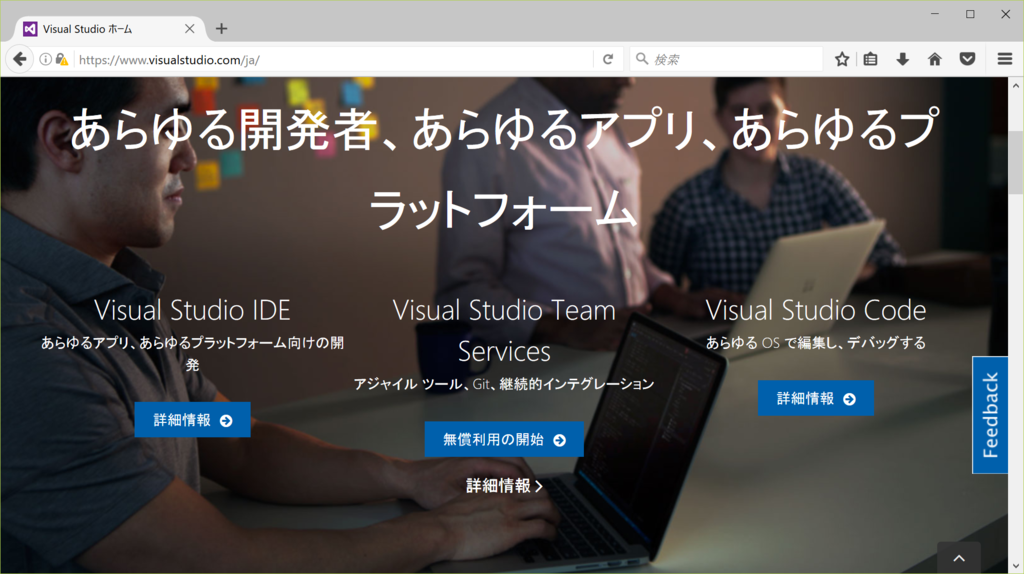Open a new tab with plus button
1024x574 pixels.
(221, 29)
